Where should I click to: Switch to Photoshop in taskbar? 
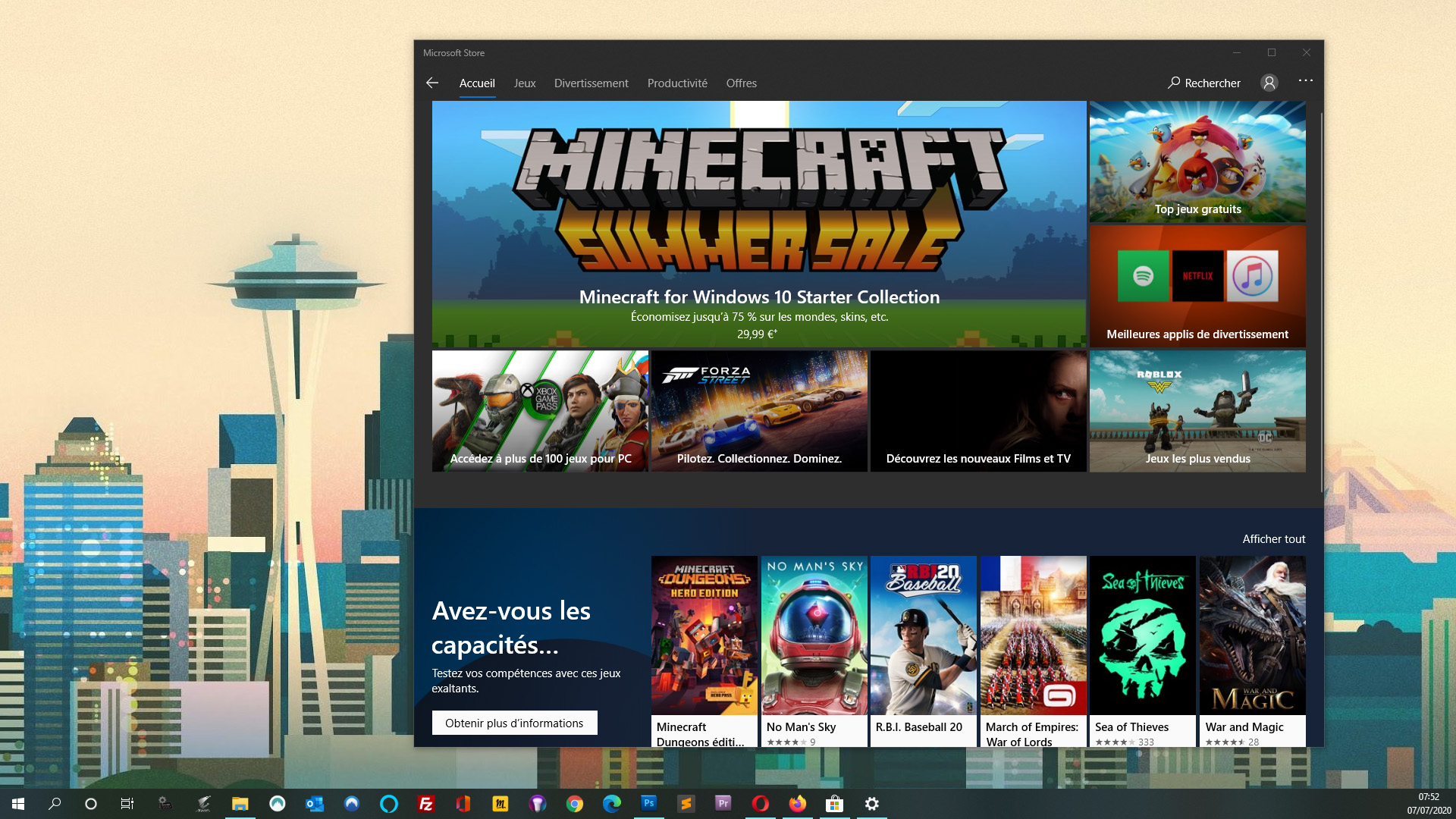coord(648,804)
